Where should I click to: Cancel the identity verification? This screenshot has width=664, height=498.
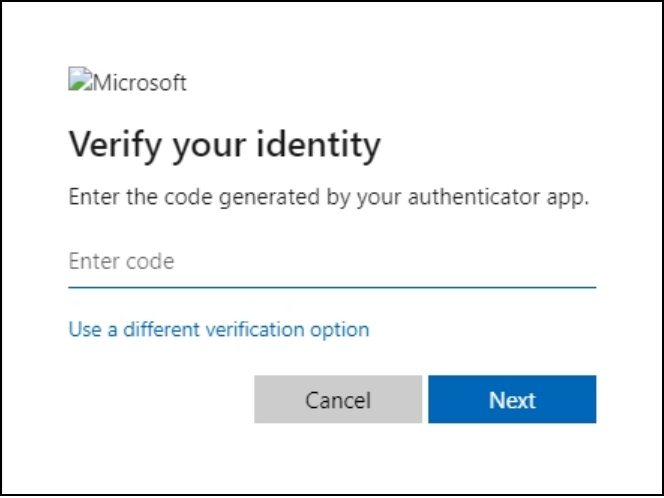tap(338, 399)
